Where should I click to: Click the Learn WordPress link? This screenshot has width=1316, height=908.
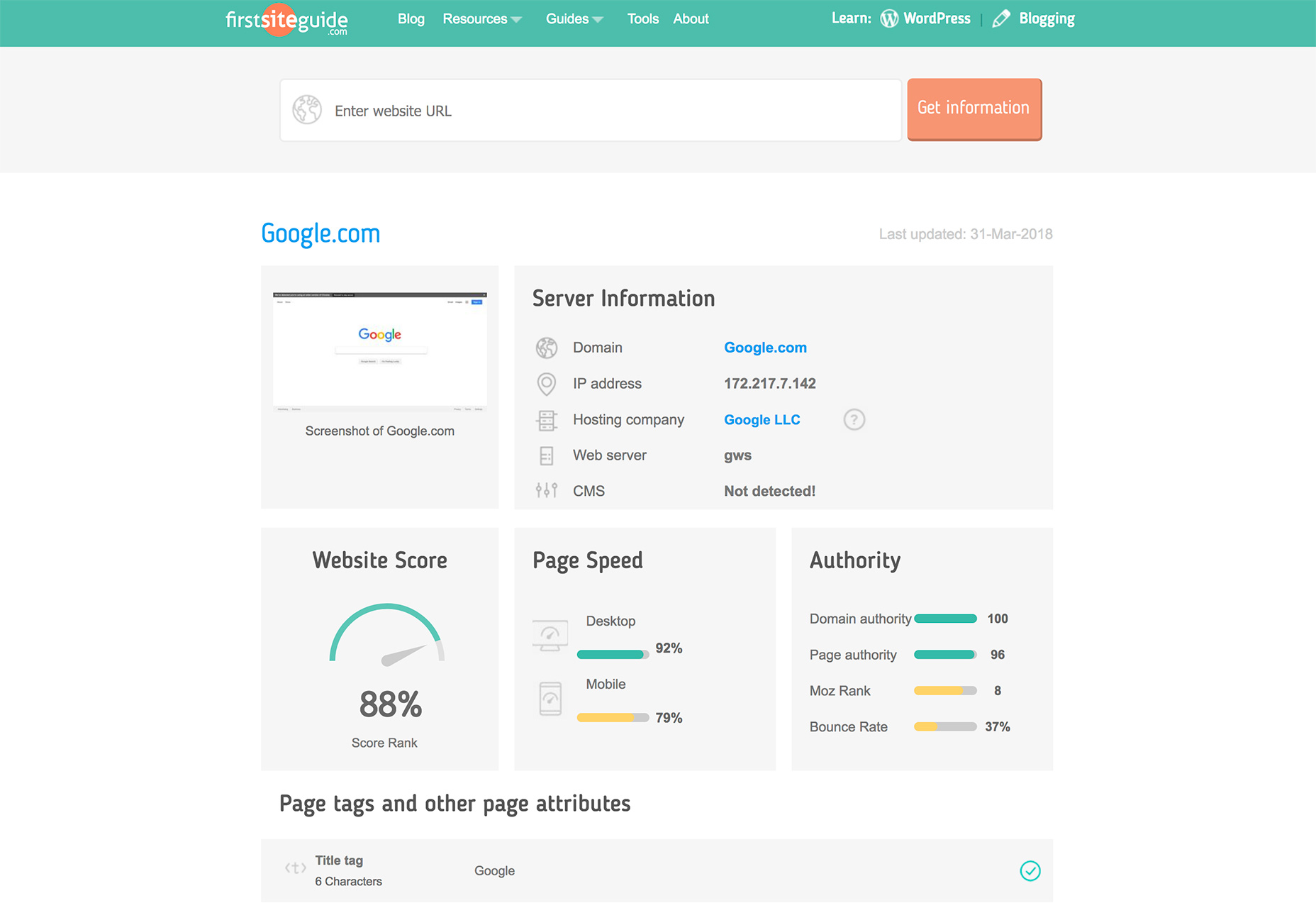(925, 19)
